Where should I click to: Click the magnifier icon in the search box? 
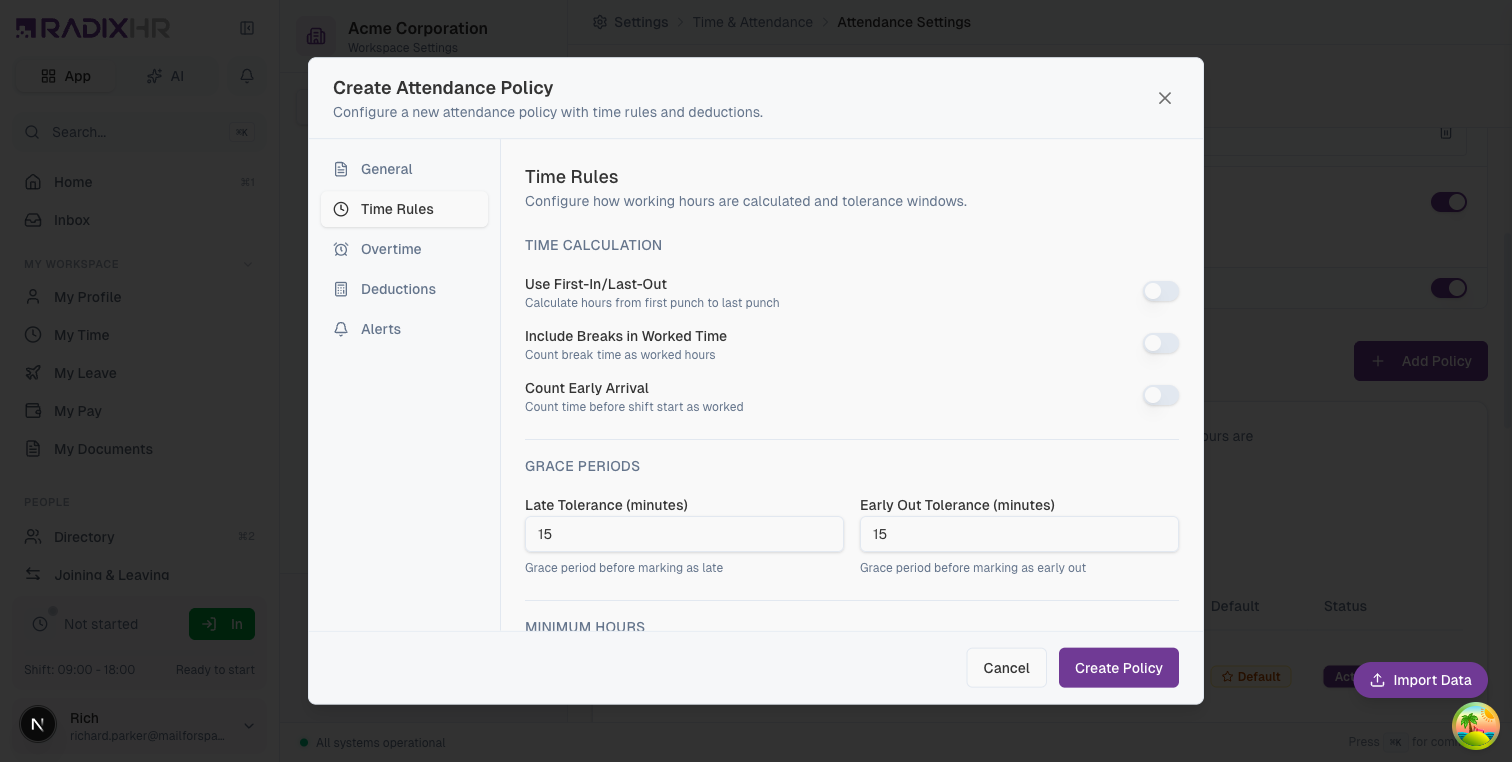coord(32,132)
